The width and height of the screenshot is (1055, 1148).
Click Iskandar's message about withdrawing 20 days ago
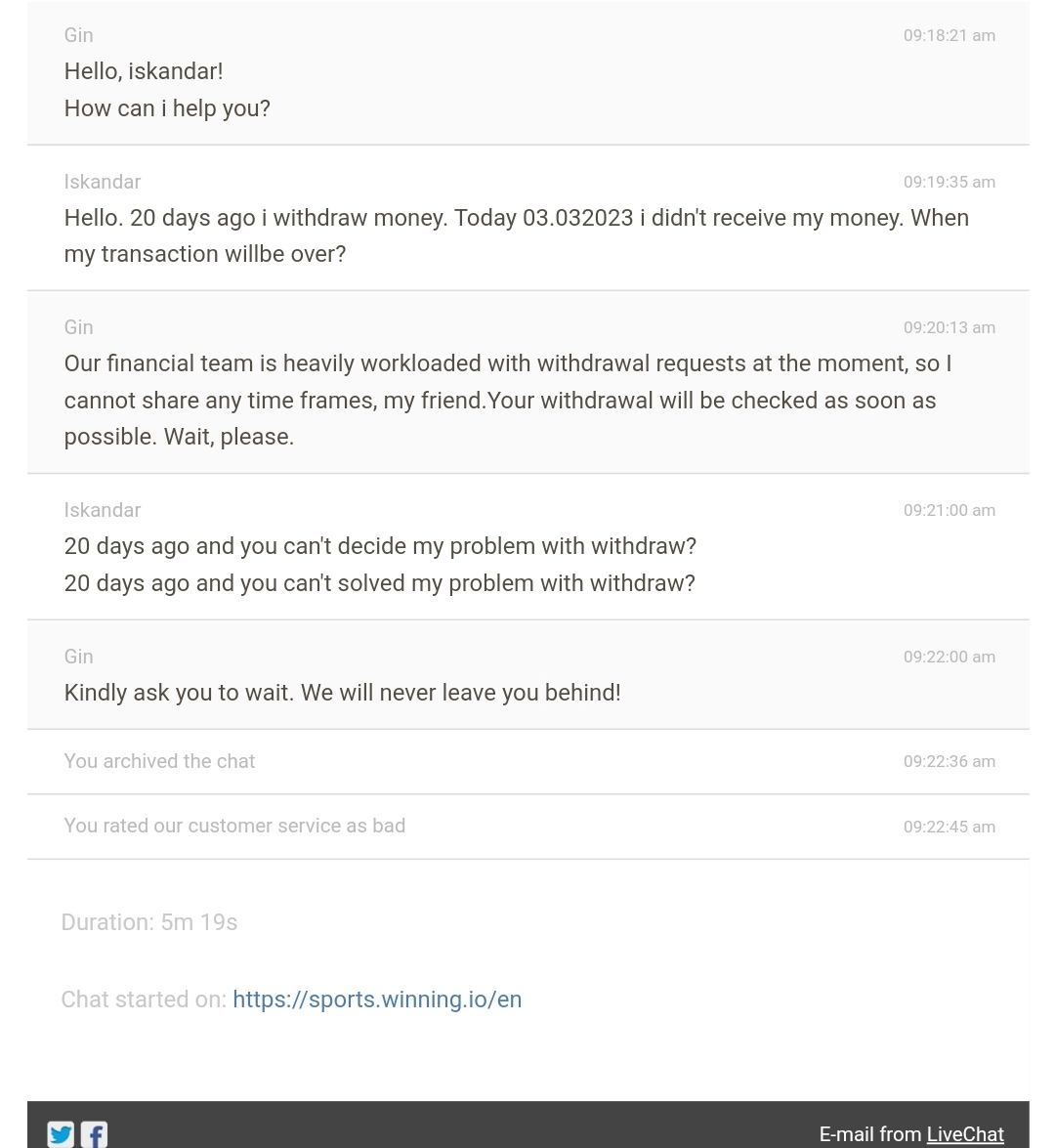[516, 234]
